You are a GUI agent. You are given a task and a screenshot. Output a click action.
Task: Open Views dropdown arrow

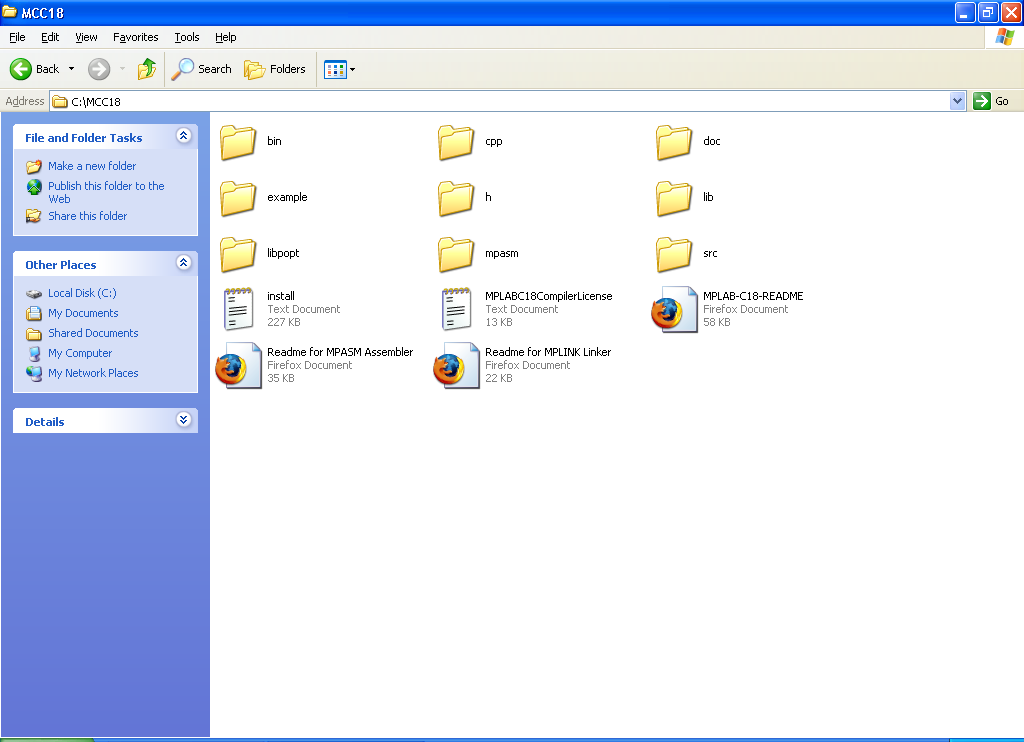point(353,69)
